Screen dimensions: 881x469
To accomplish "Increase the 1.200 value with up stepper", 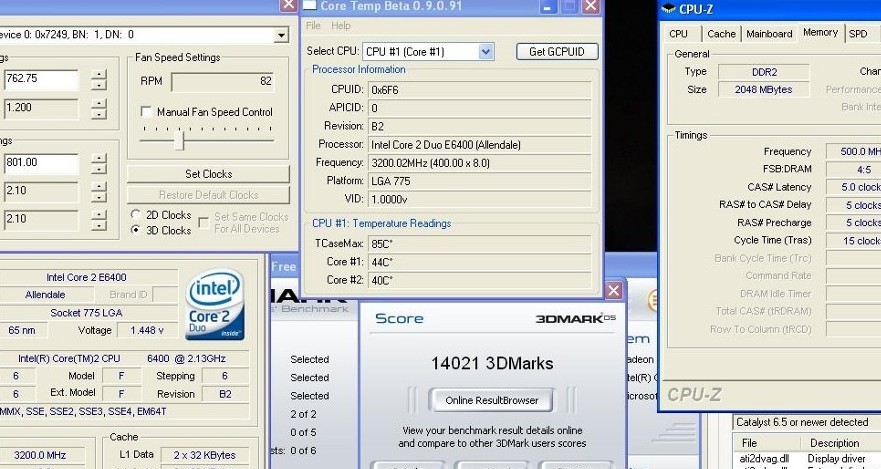I will coord(99,103).
